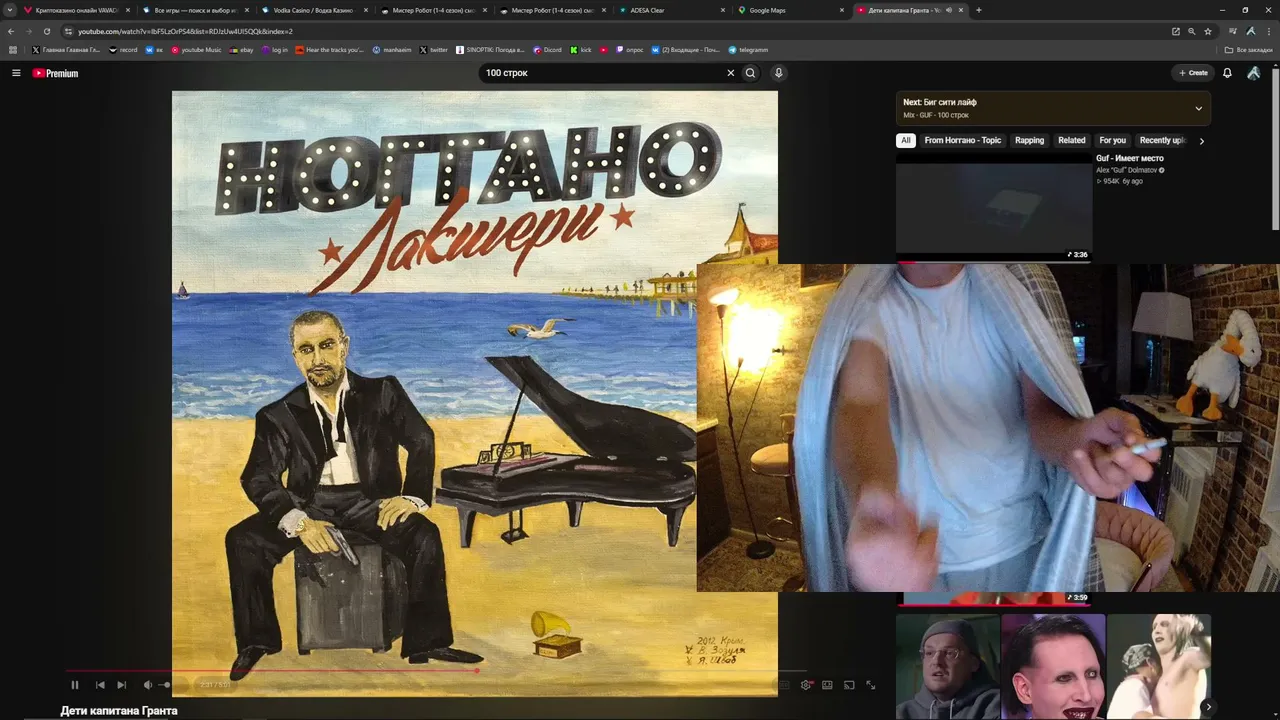Show more filter chips with right arrow
1280x720 pixels.
click(x=1201, y=141)
